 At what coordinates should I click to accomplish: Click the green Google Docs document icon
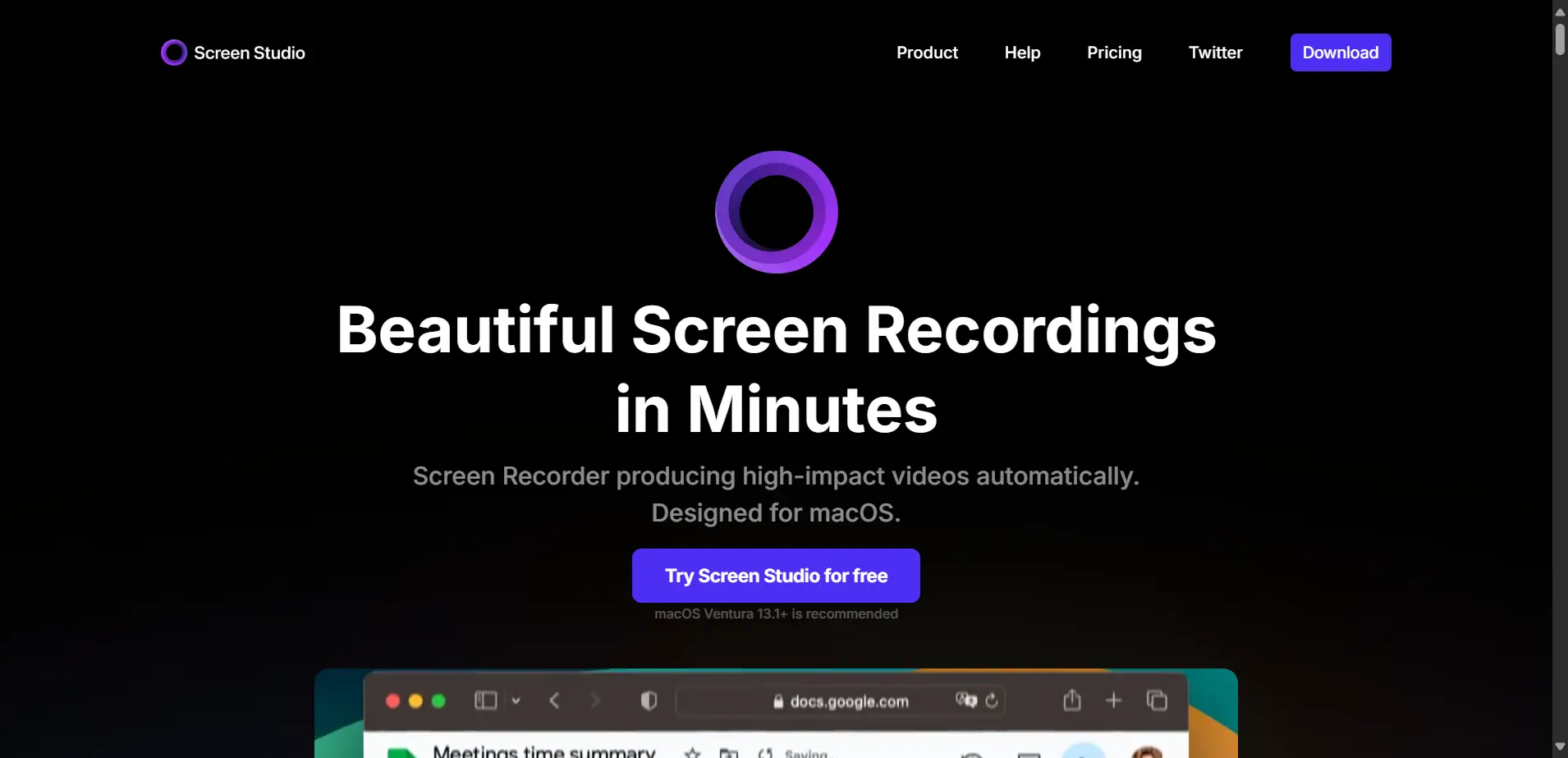pos(401,751)
